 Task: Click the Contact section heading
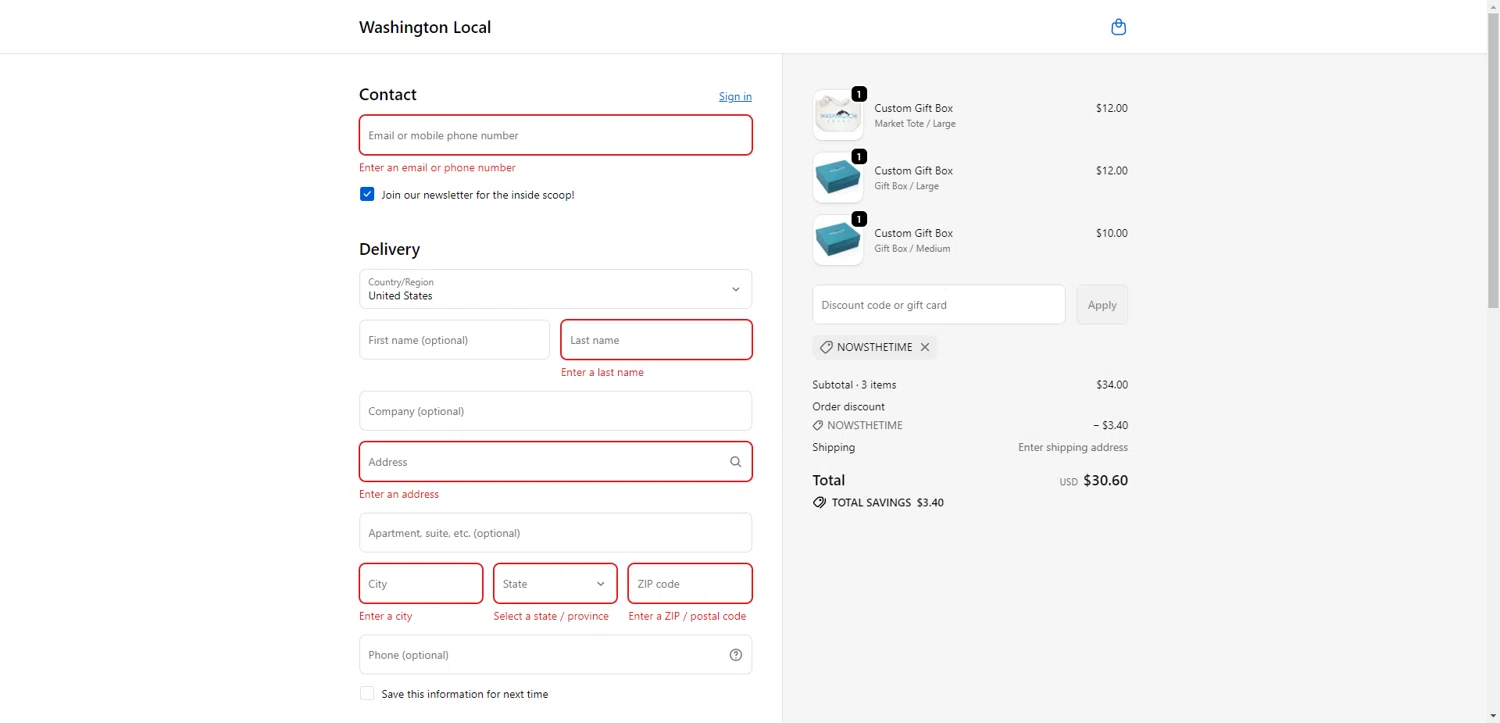(x=388, y=95)
